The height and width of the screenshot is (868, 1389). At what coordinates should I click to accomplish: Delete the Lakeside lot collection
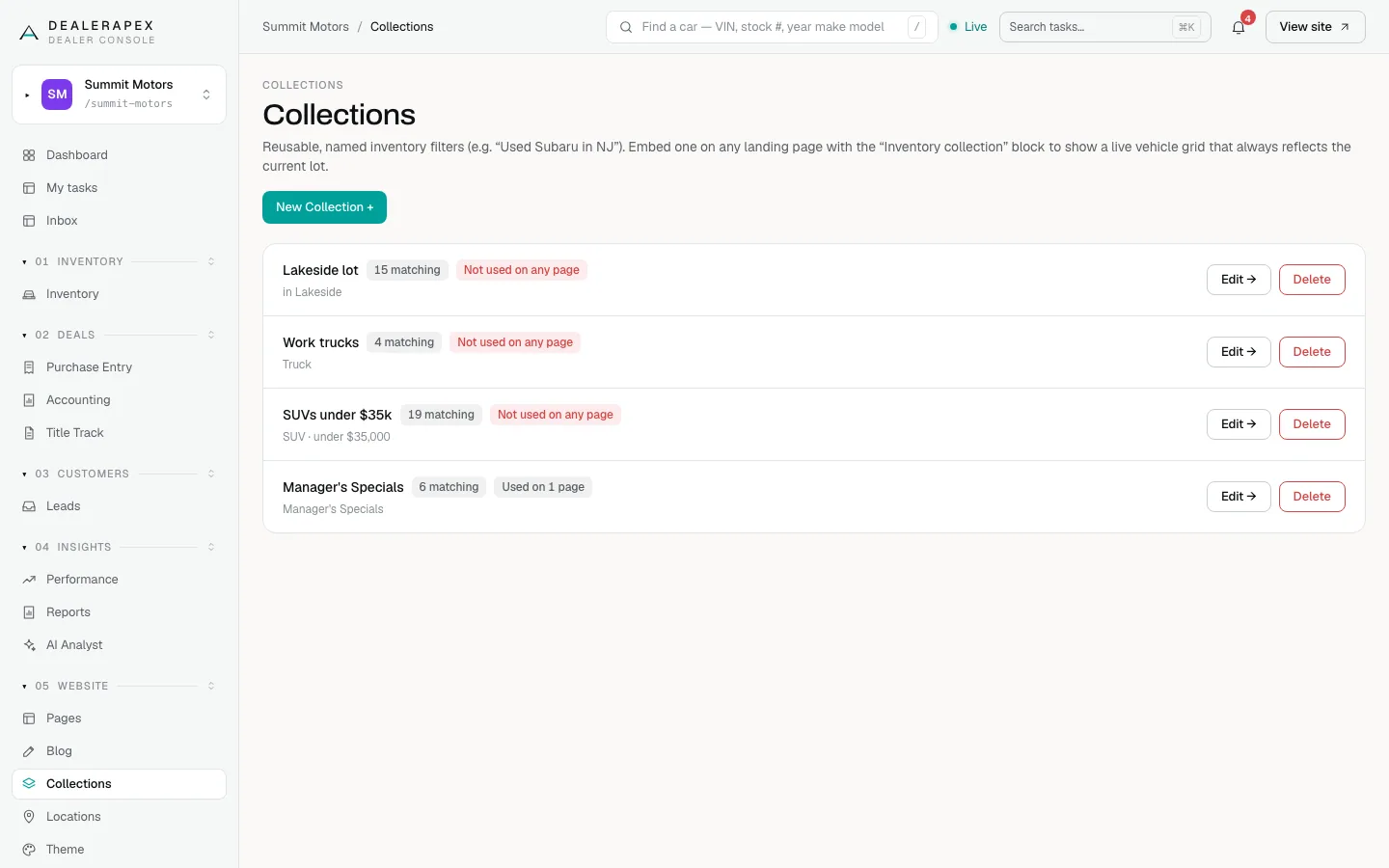click(1312, 280)
